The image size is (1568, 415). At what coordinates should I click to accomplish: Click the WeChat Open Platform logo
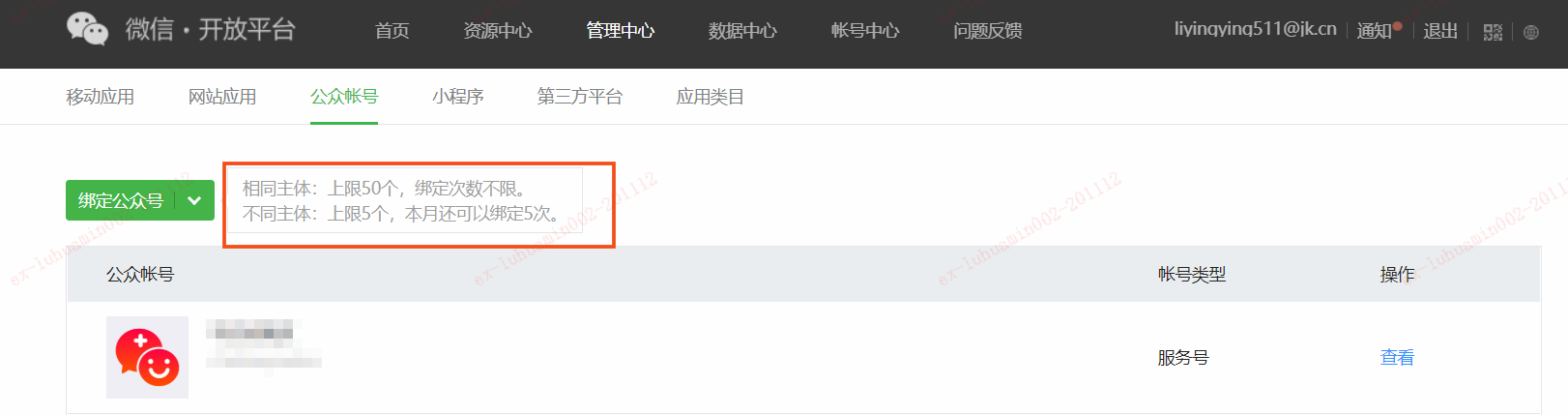click(181, 29)
